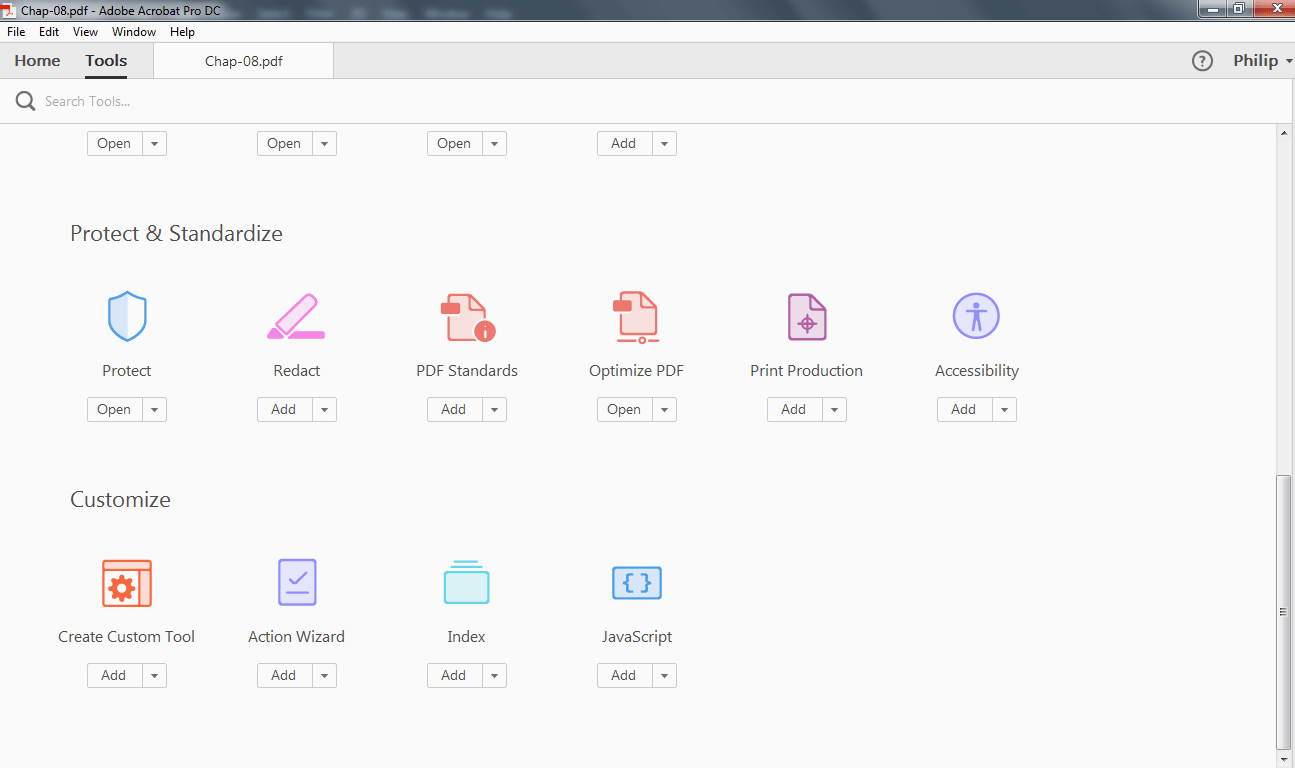Image resolution: width=1295 pixels, height=768 pixels.
Task: Open dropdown arrow beside Create Custom Tool Add
Action: coord(154,676)
